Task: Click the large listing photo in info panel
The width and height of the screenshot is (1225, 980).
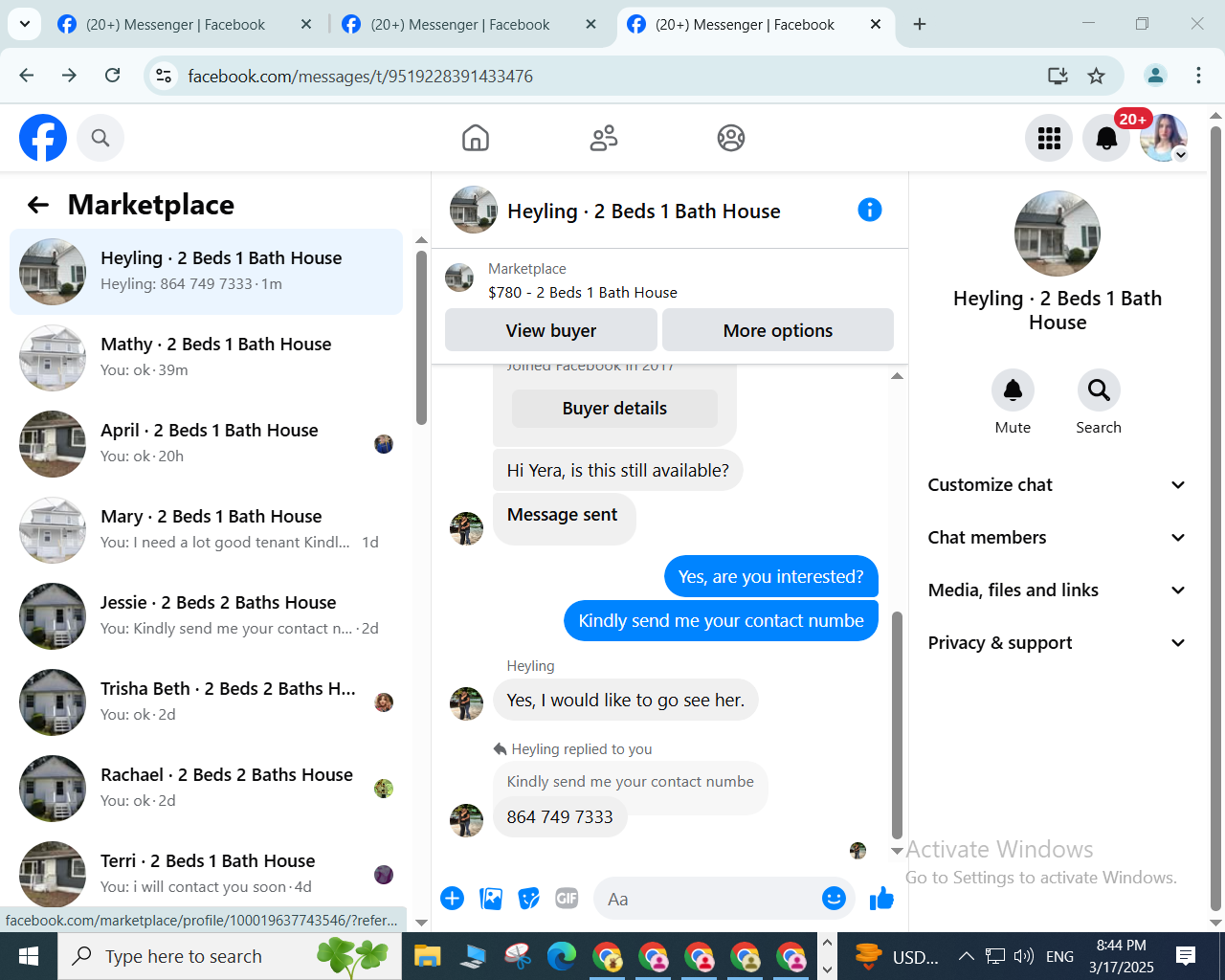Action: (x=1058, y=234)
